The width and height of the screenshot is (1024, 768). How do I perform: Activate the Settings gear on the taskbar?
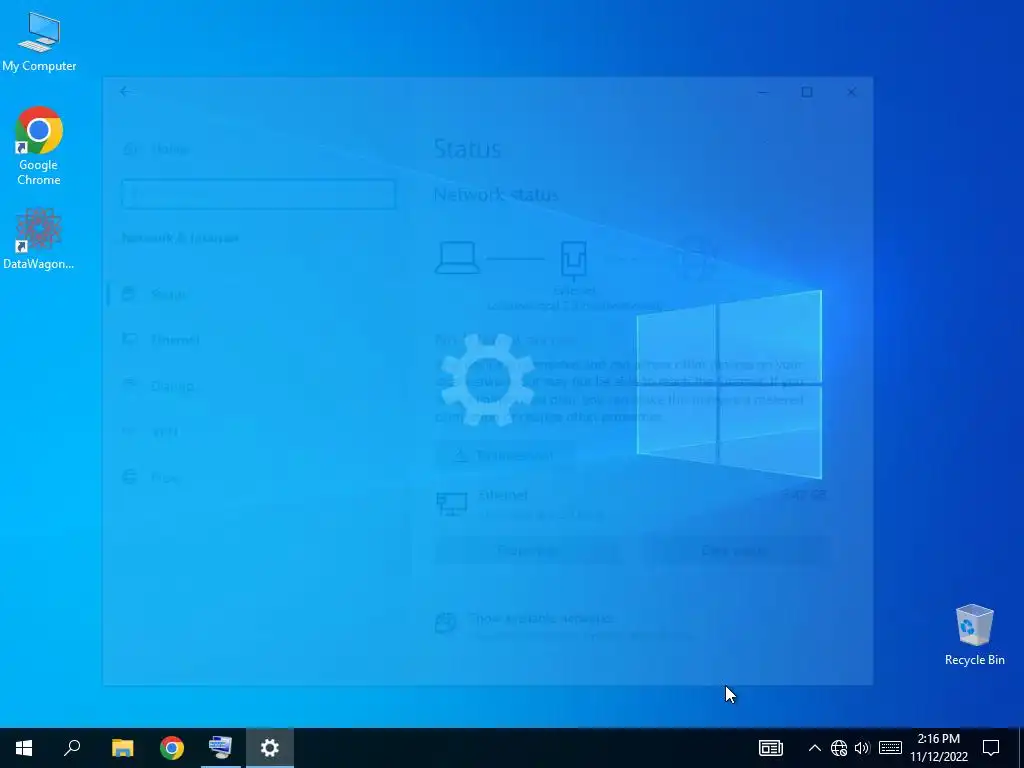270,748
